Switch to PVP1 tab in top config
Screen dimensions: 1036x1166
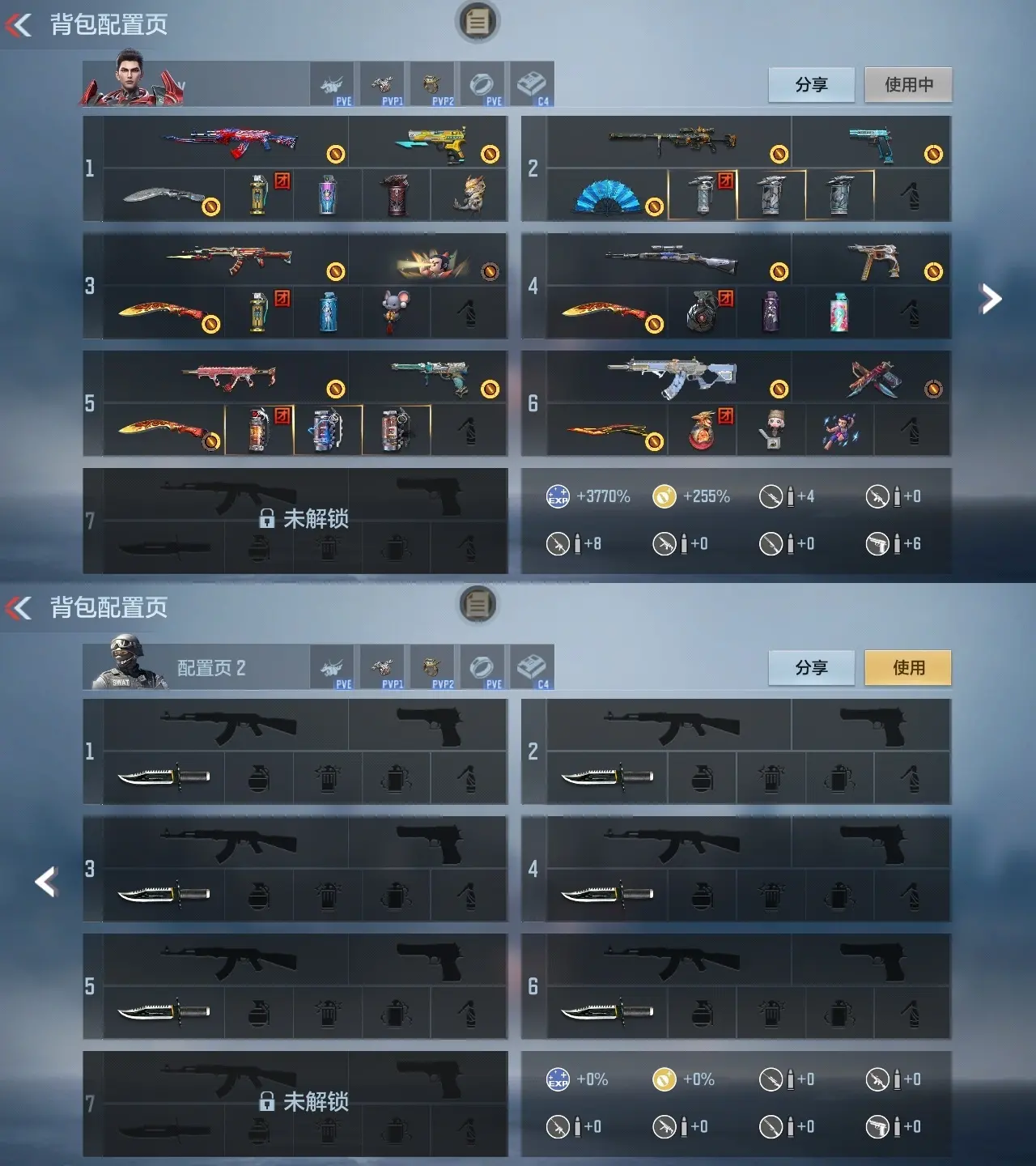(x=382, y=83)
